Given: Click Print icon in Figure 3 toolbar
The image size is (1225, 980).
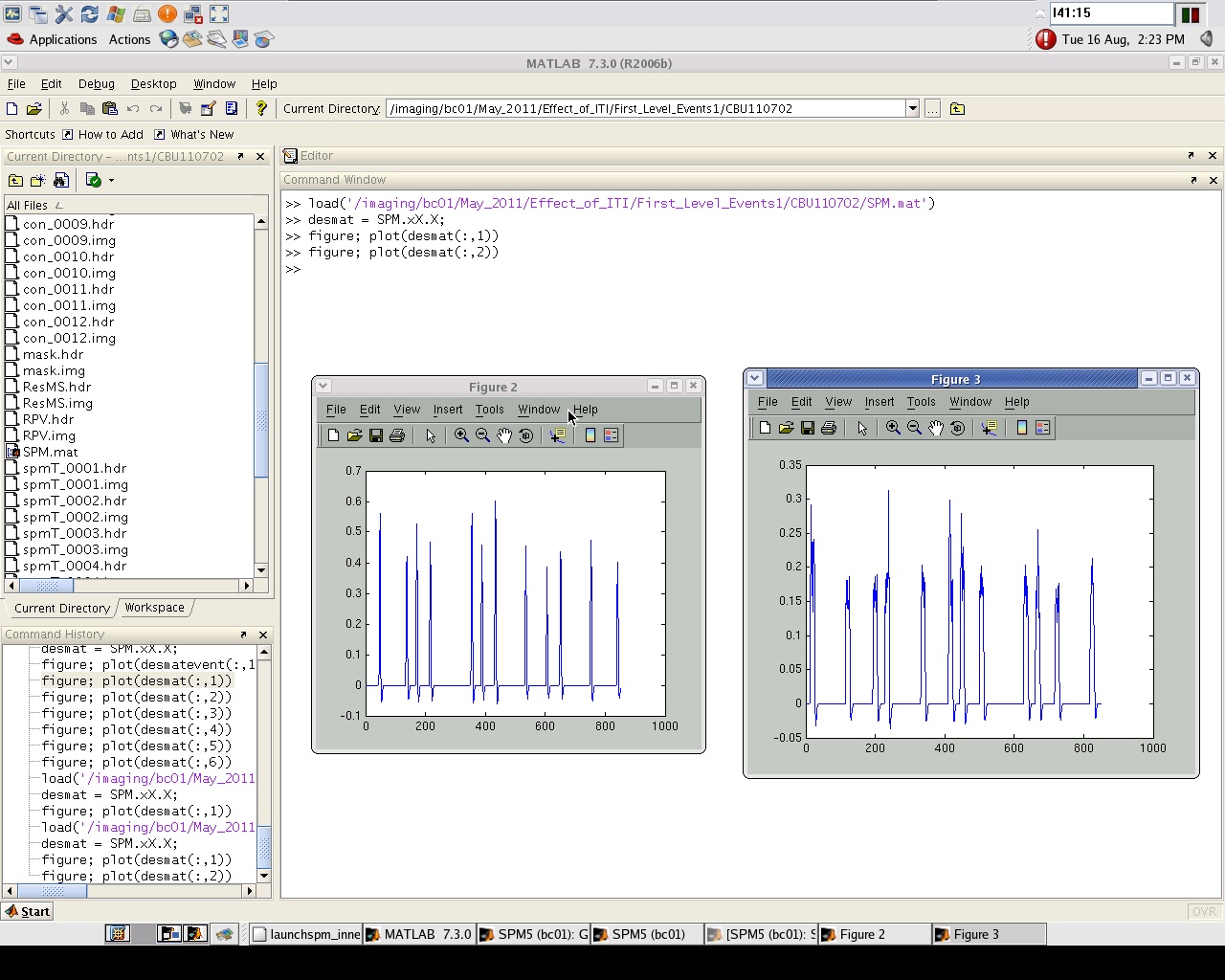Looking at the screenshot, I should point(829,428).
